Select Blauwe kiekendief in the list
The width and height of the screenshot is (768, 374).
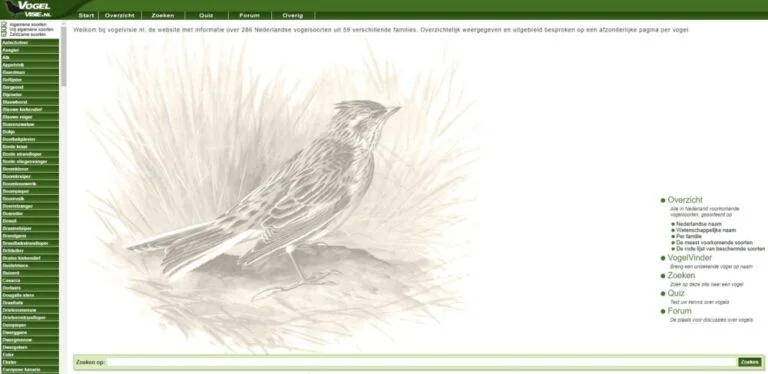click(x=29, y=109)
